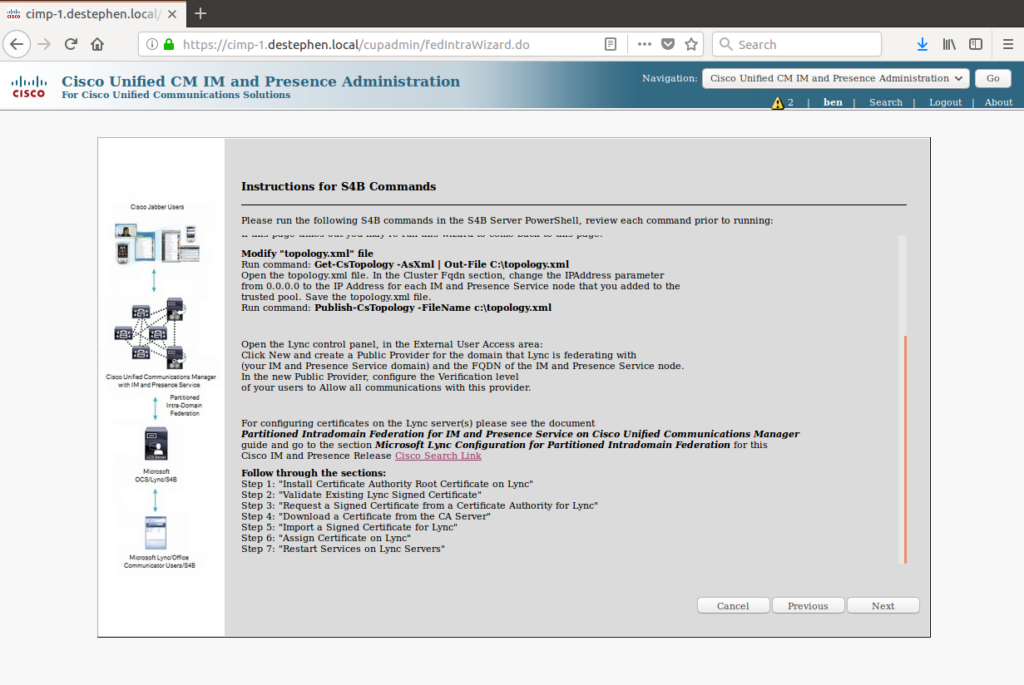Show sidebars toolbar icon

point(976,44)
